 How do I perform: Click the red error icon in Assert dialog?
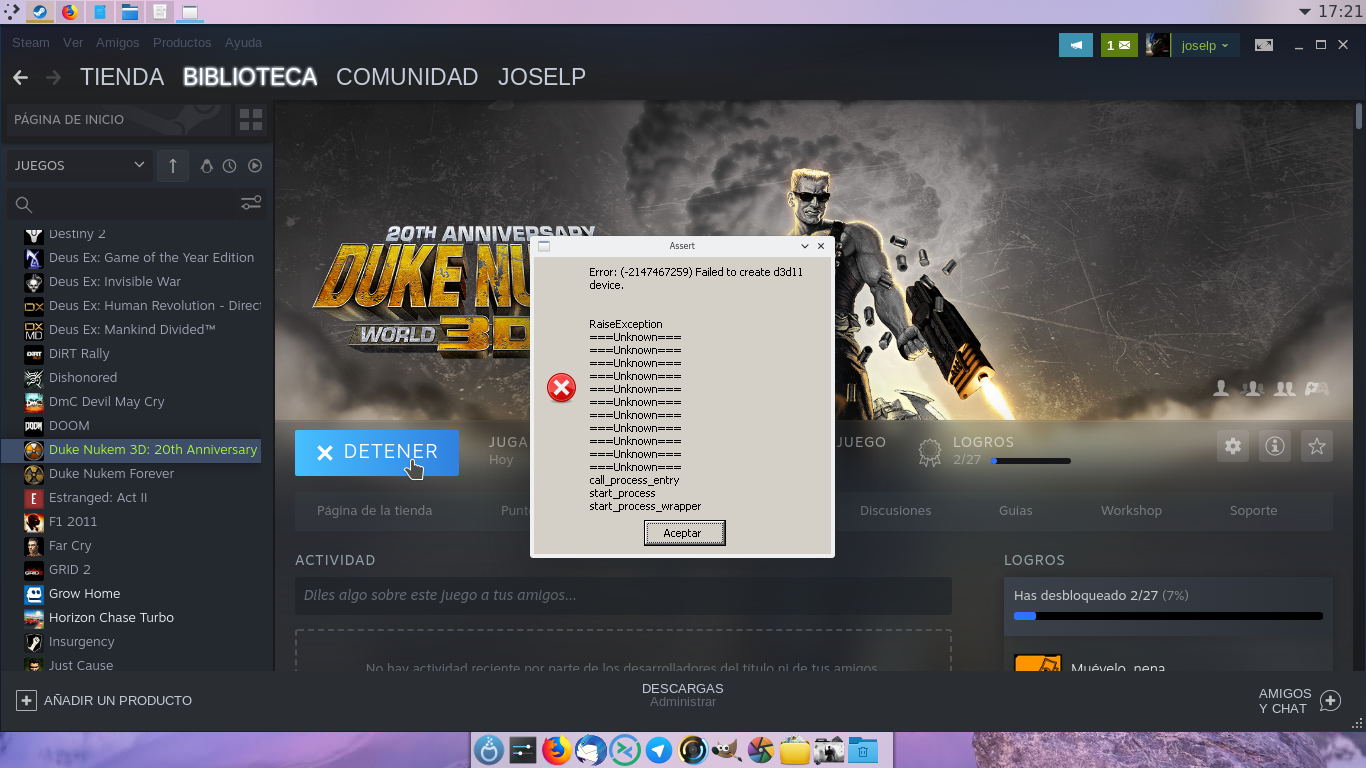[562, 388]
